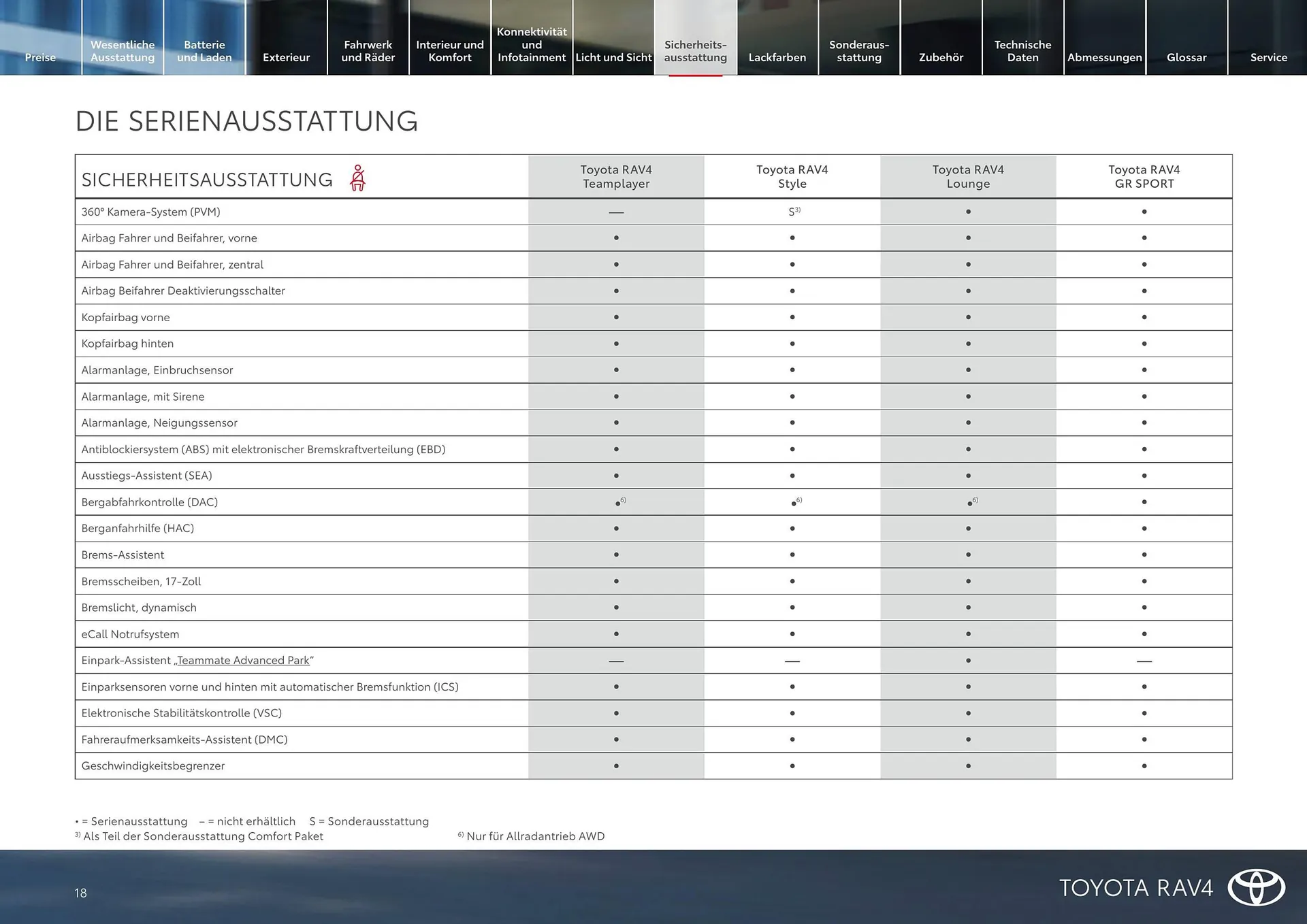Open the Licht und Sicht tab

(x=613, y=57)
